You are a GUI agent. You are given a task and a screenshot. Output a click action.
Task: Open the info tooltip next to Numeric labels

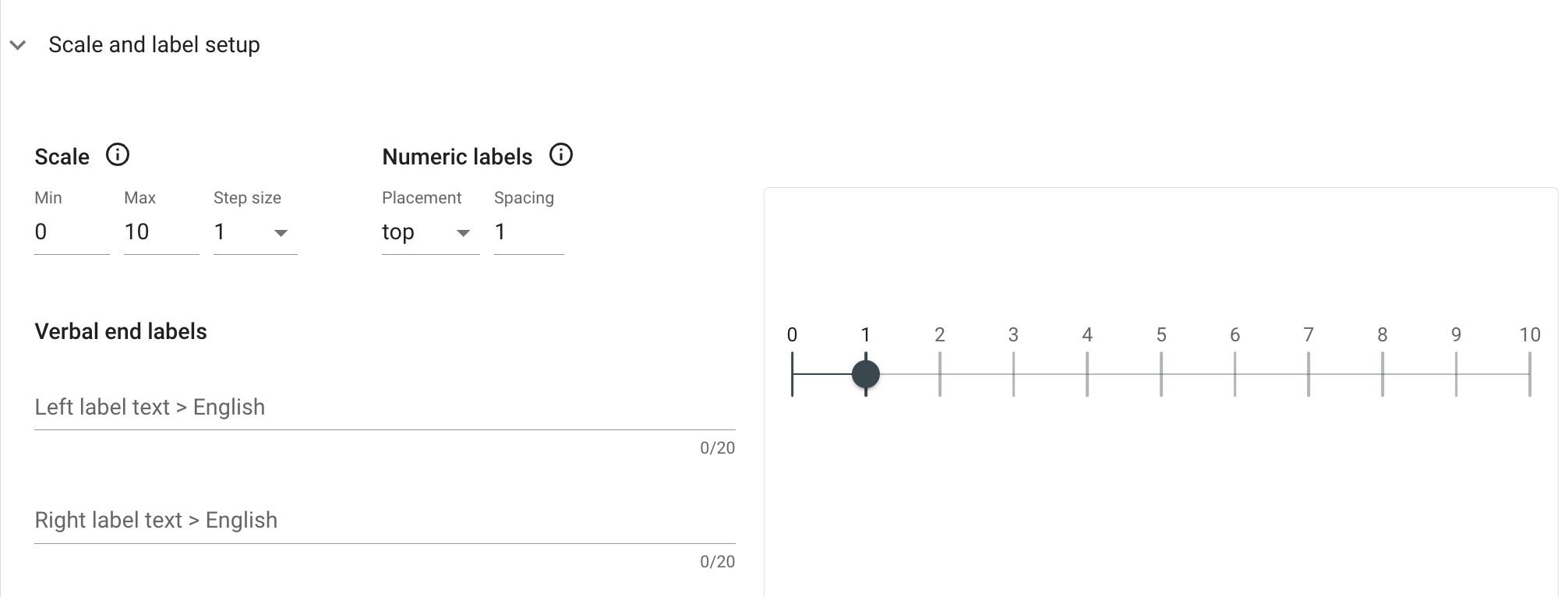point(560,155)
